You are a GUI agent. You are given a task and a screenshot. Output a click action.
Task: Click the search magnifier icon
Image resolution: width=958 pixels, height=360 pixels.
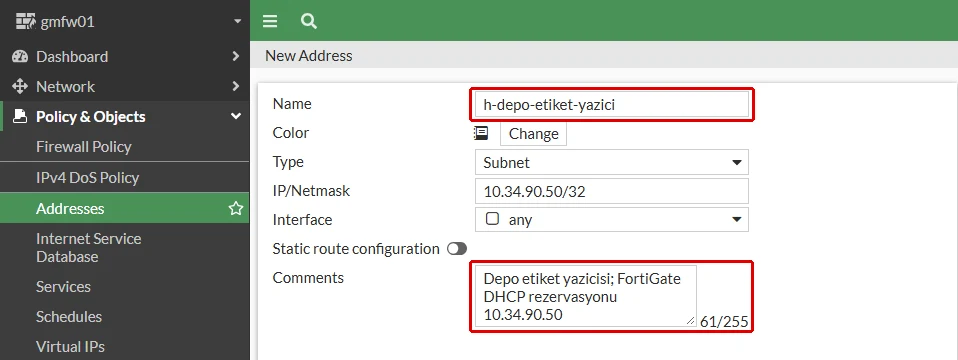point(309,21)
